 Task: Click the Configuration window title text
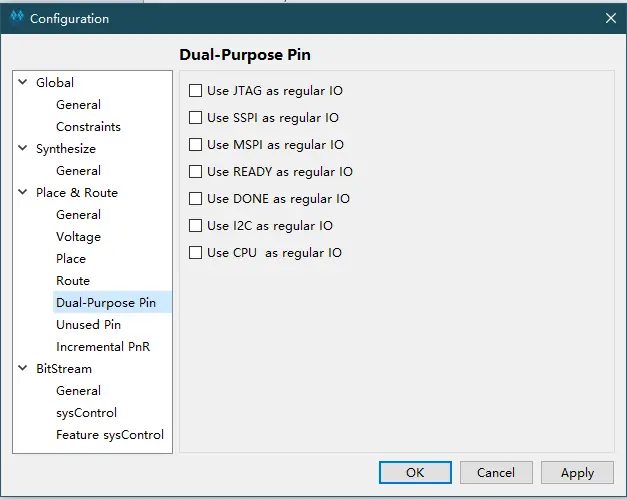click(70, 19)
